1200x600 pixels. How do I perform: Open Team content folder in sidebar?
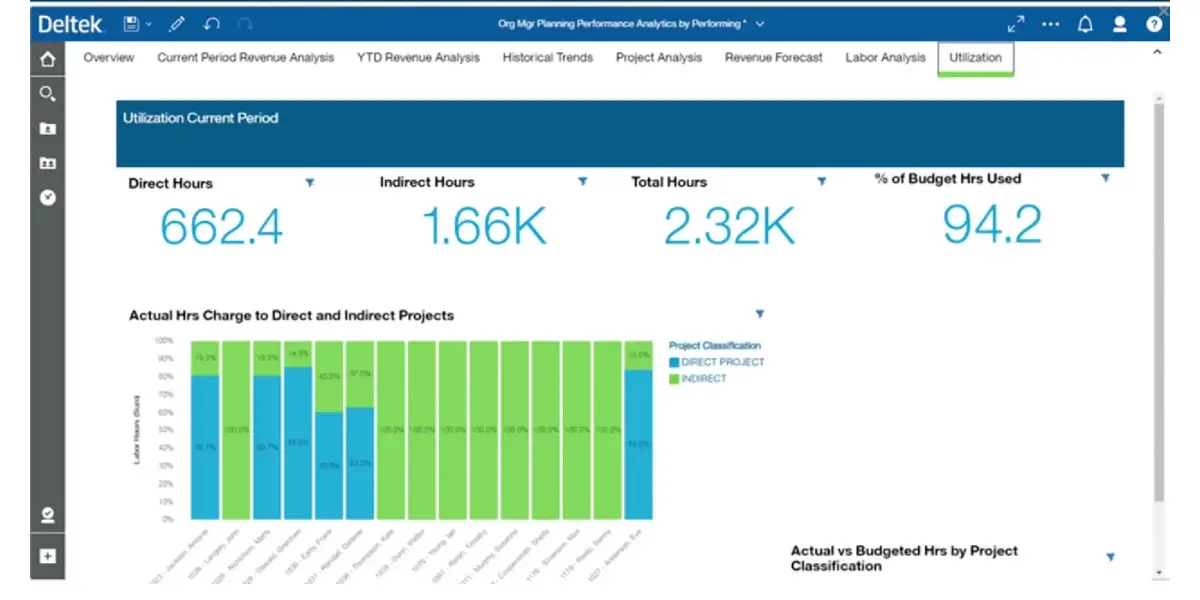coord(47,162)
